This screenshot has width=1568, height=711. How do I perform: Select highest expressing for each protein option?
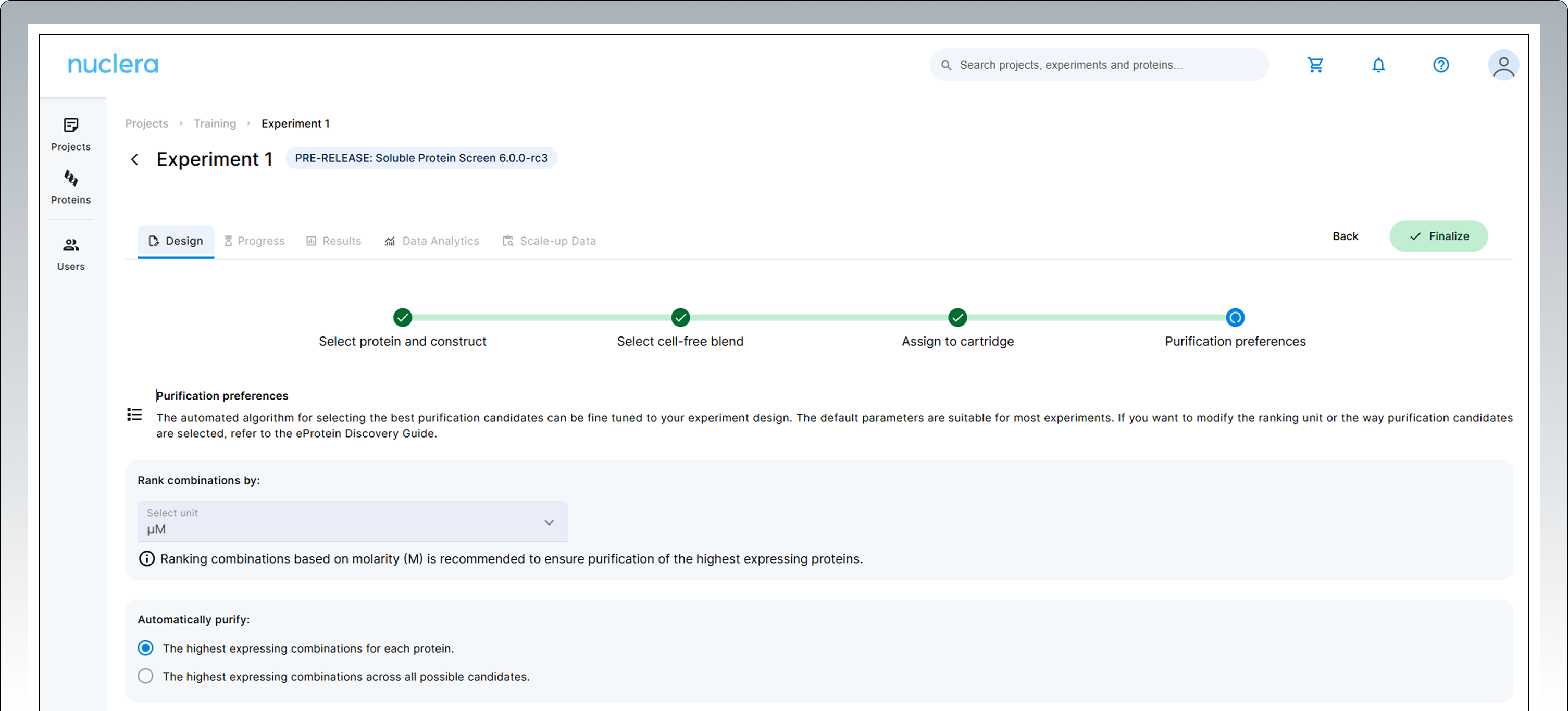point(145,647)
